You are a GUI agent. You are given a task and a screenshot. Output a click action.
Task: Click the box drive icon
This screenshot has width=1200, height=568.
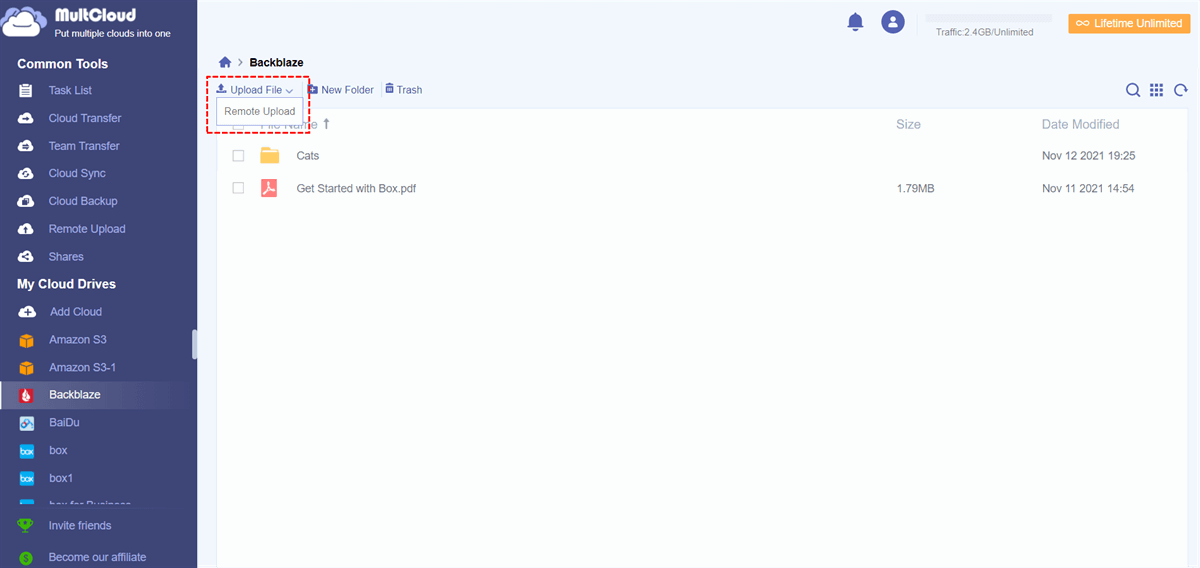coord(27,451)
